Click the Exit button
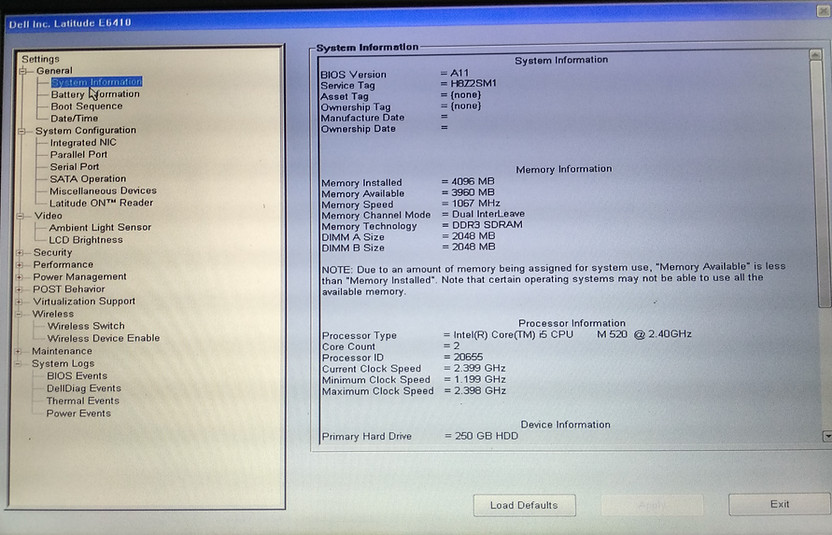 [779, 504]
